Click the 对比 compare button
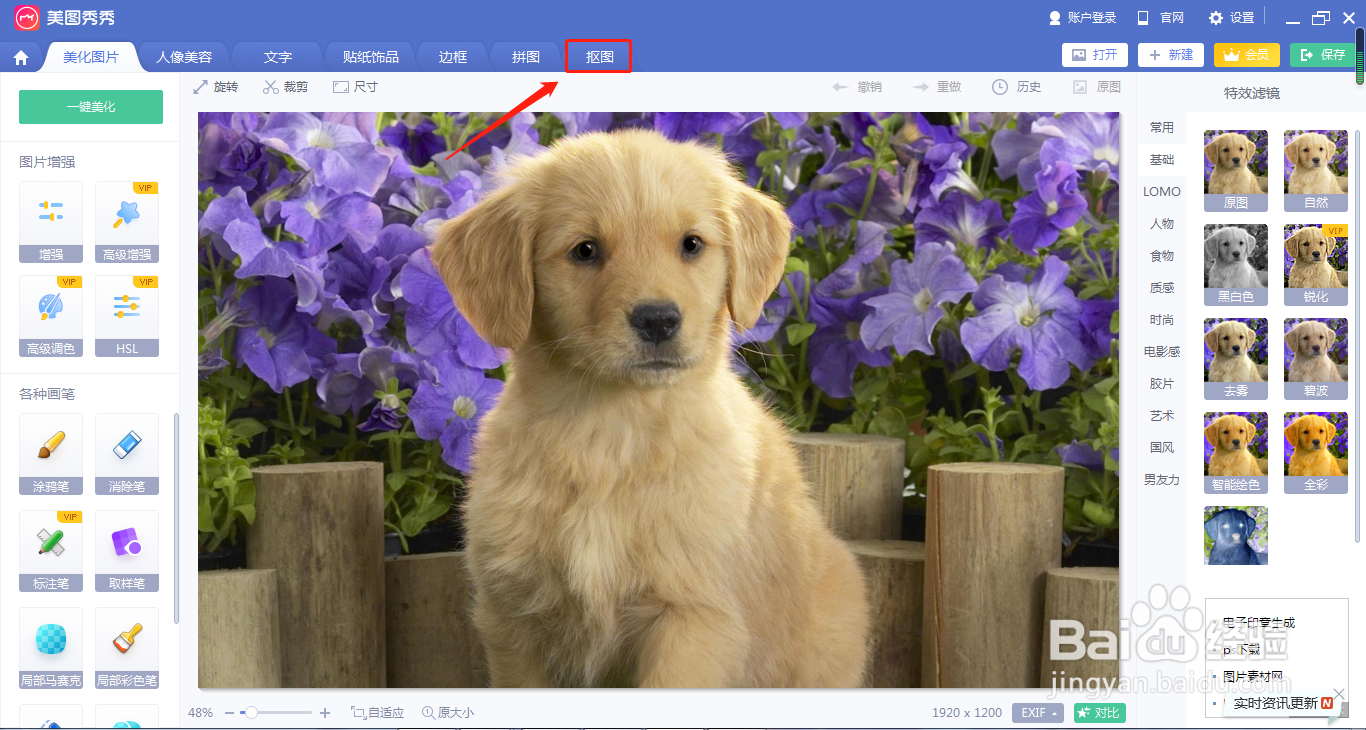This screenshot has width=1366, height=730. pos(1100,713)
